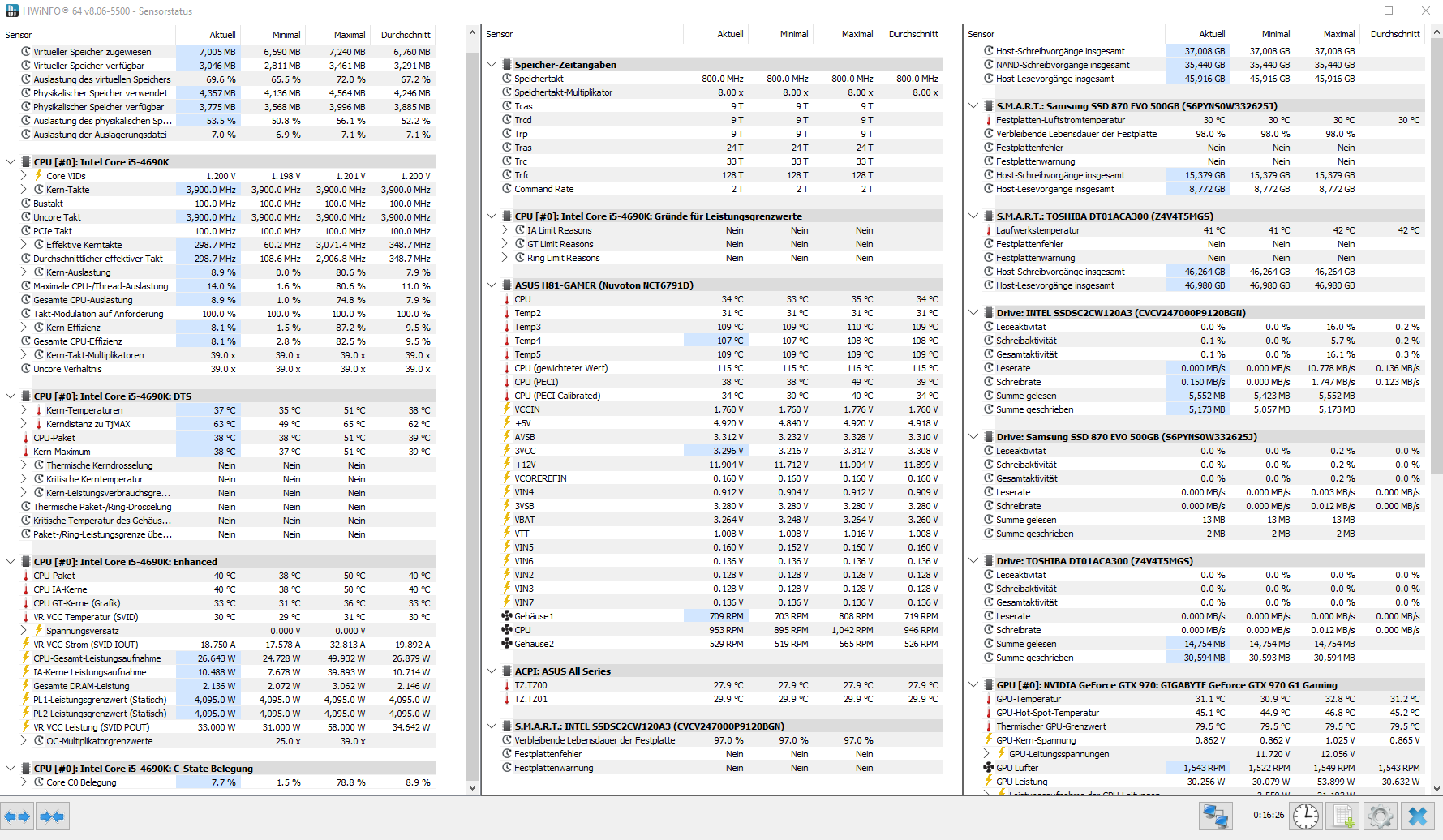Expand the Kern-Takte row

pyautogui.click(x=24, y=190)
